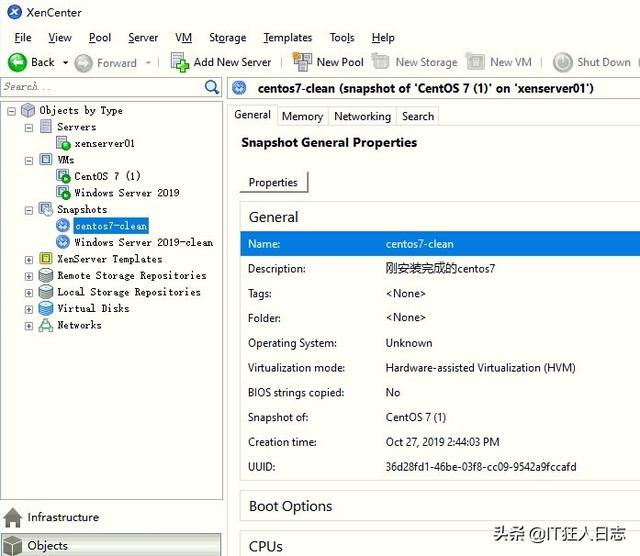Click the green Back arrow icon

(x=17, y=63)
